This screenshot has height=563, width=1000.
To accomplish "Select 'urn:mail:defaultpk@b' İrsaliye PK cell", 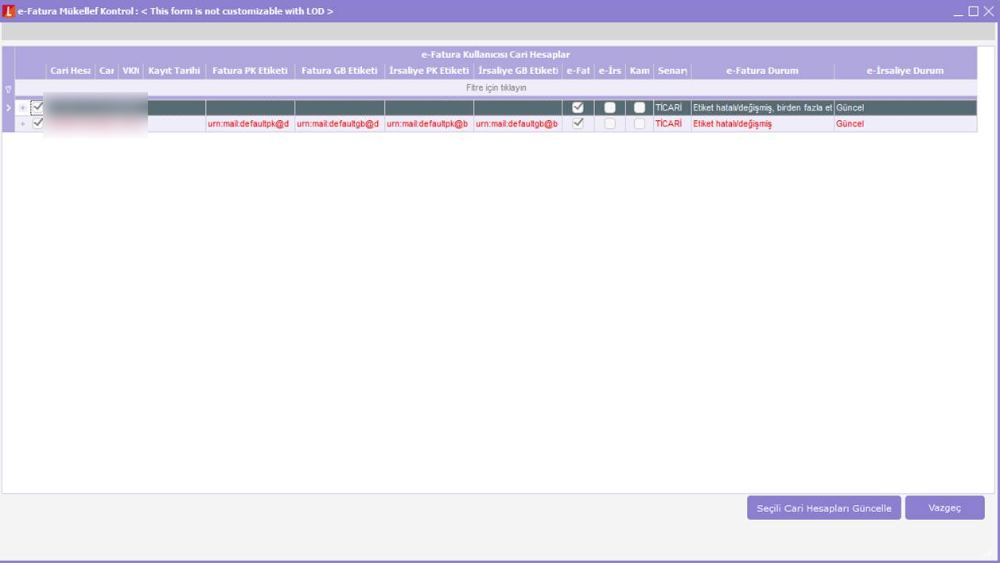I will click(x=429, y=124).
